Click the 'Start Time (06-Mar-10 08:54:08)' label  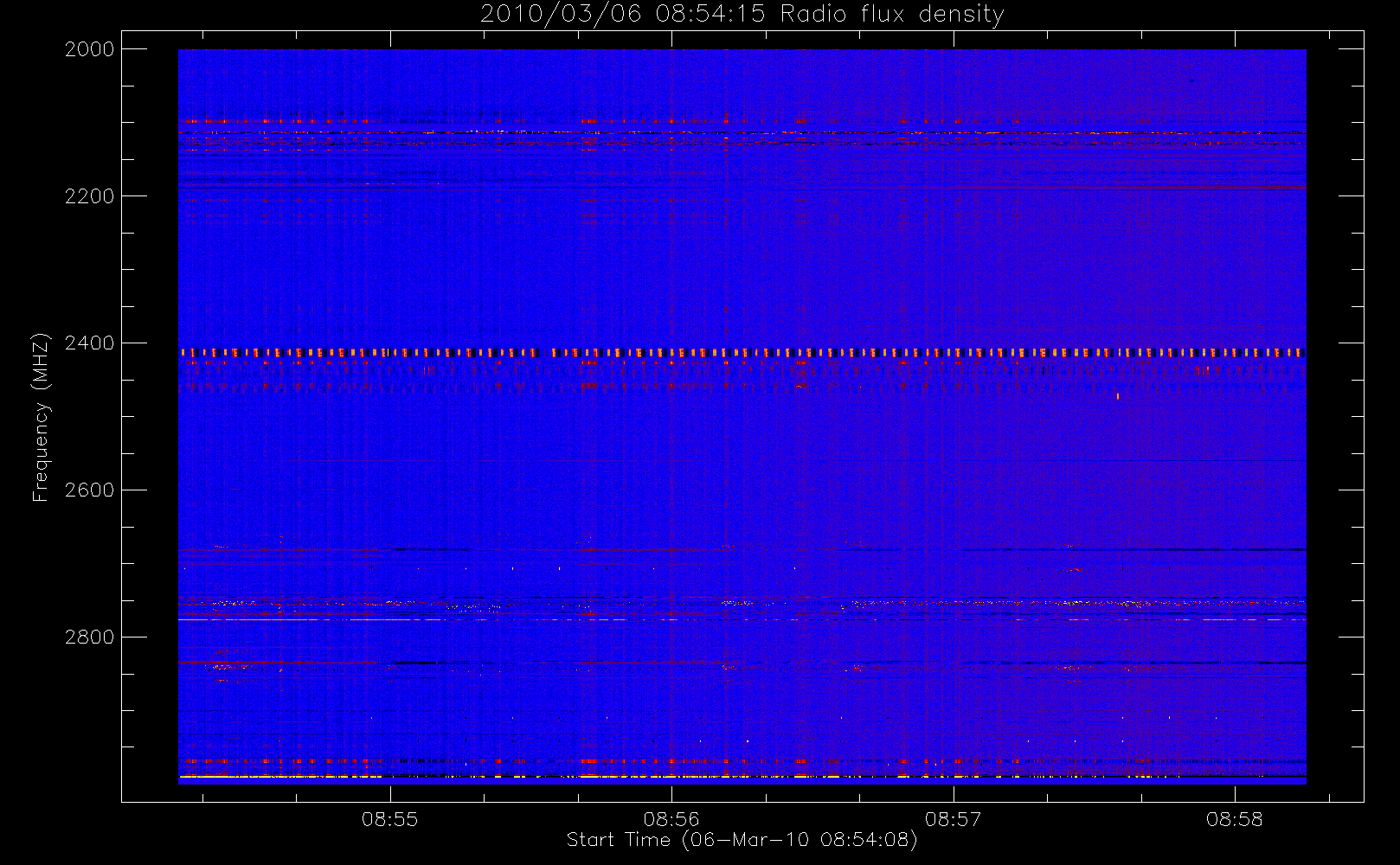tap(742, 840)
